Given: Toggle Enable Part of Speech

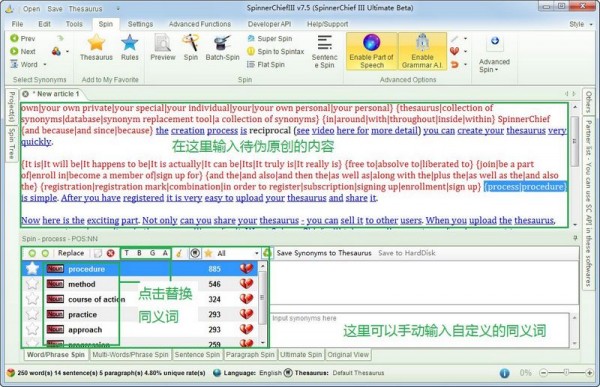Looking at the screenshot, I should (x=372, y=51).
